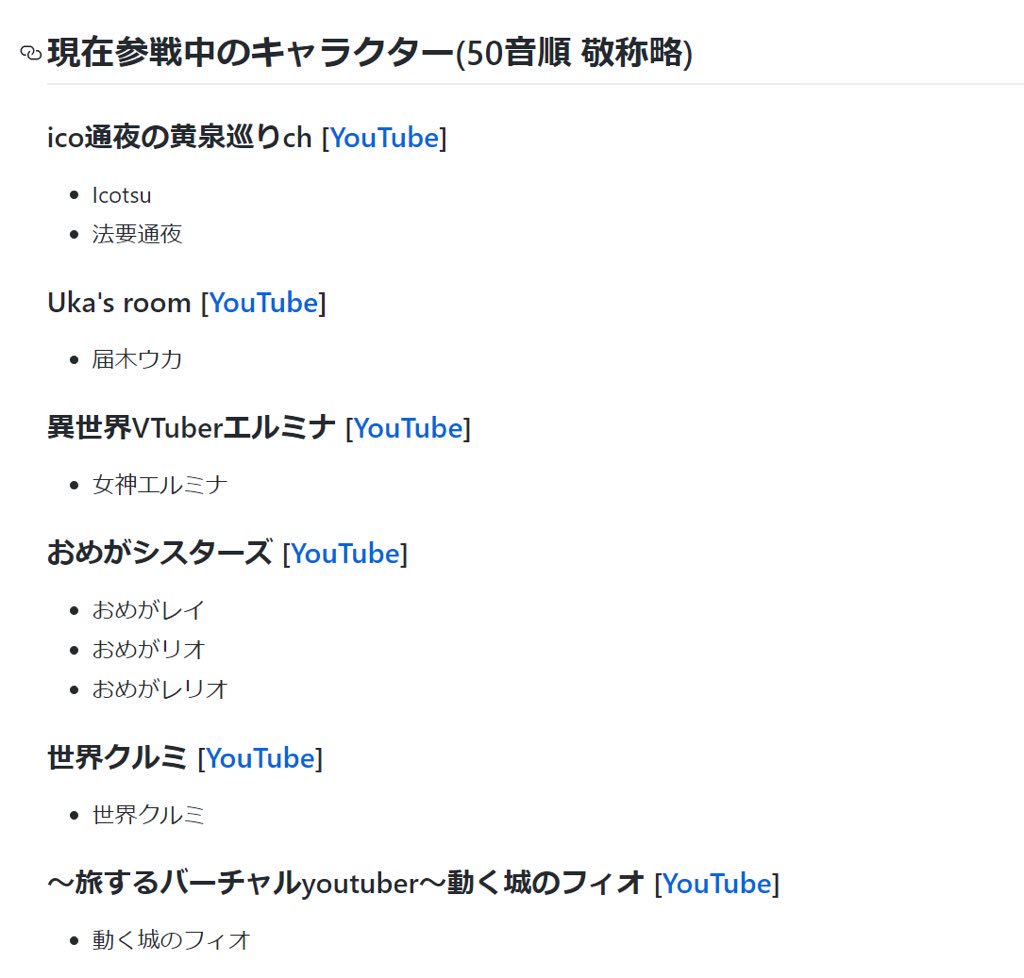Click the おめがリオ list item
The width and height of the screenshot is (1024, 978).
pyautogui.click(x=149, y=650)
